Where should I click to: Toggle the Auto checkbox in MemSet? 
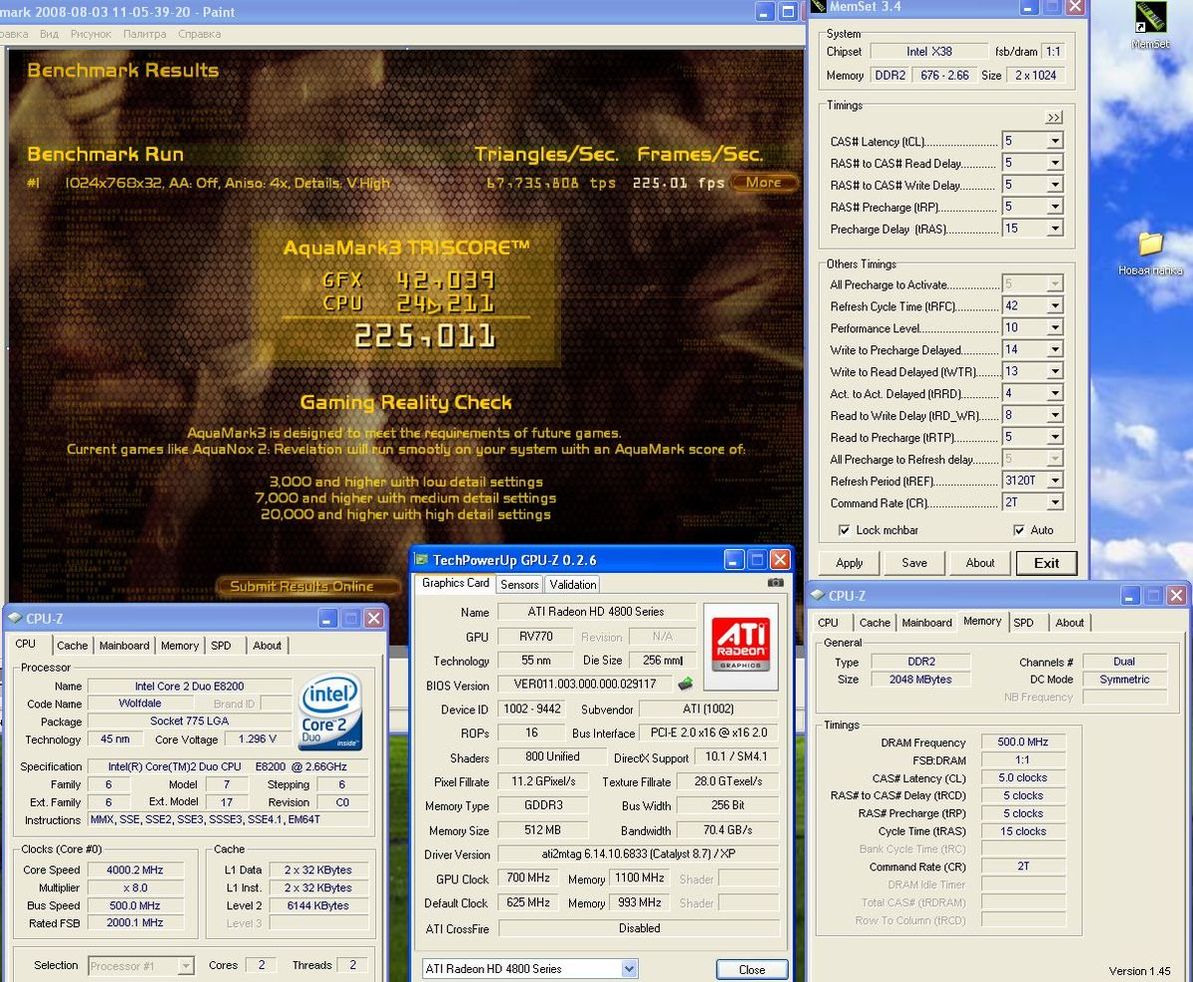[1019, 530]
